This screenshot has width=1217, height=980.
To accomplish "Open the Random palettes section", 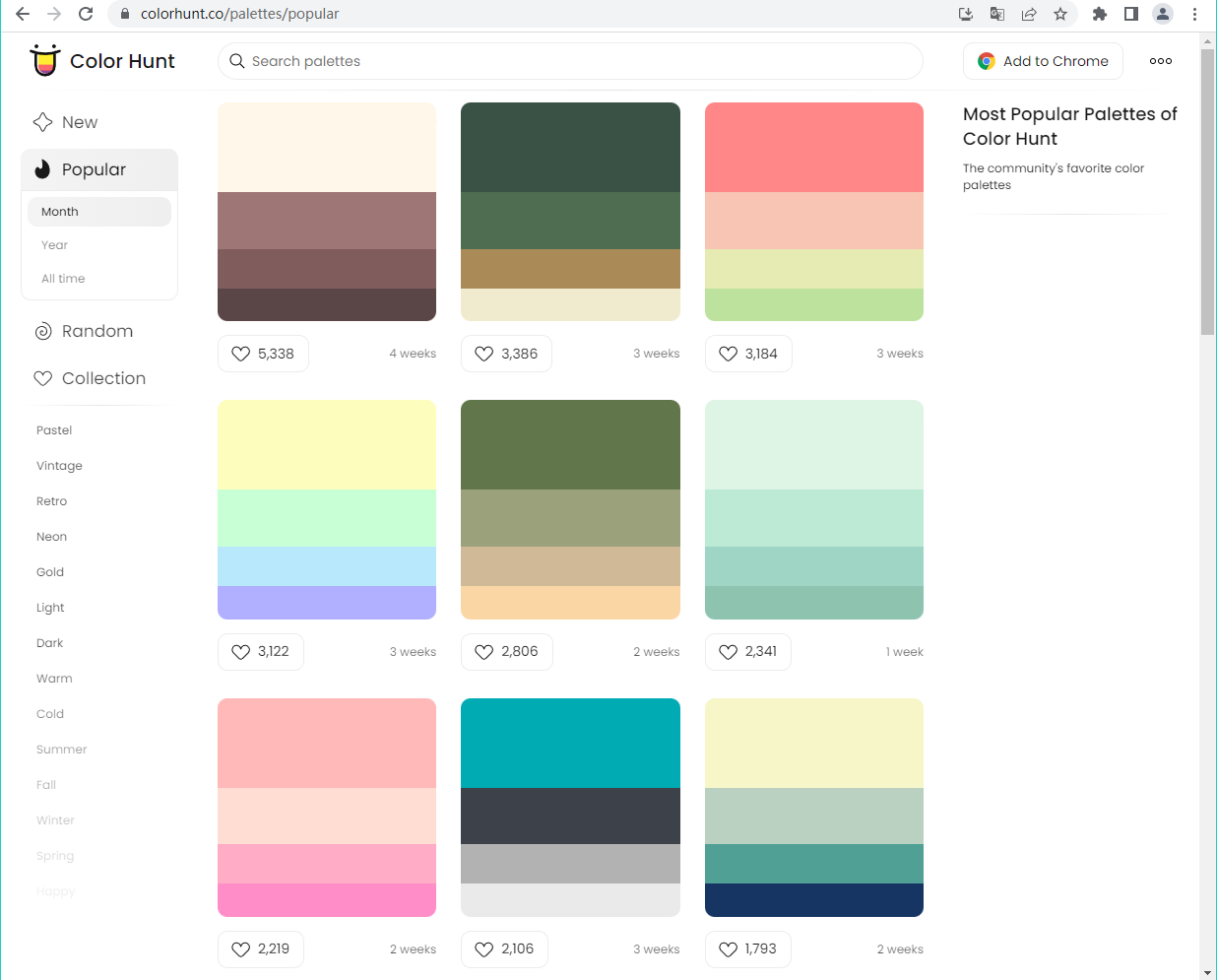I will tap(98, 331).
